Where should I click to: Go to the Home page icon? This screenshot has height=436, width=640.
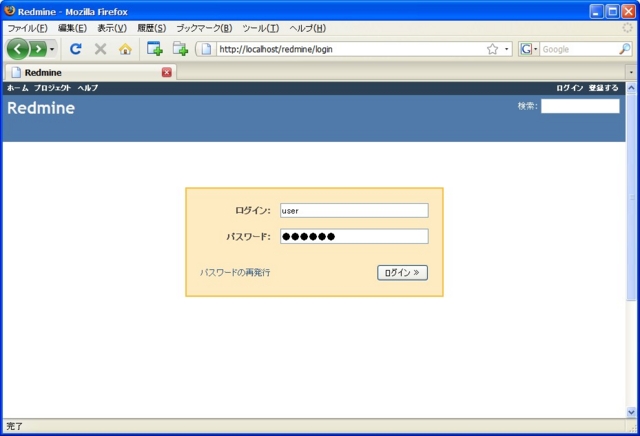click(125, 49)
